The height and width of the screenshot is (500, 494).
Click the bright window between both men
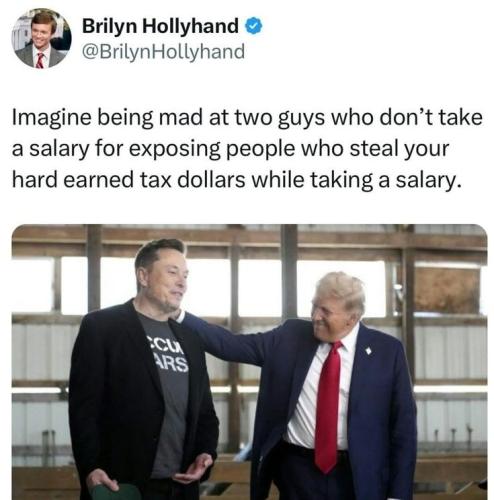260,288
